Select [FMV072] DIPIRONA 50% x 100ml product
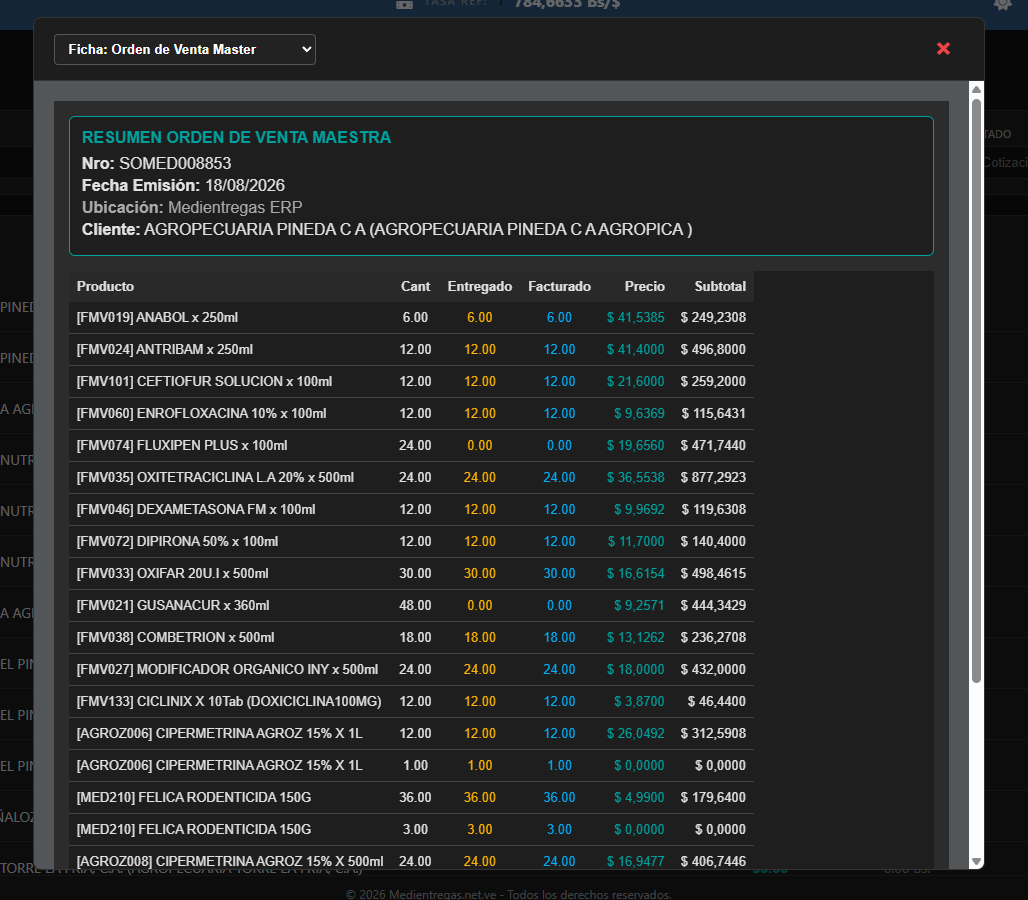Image resolution: width=1028 pixels, height=900 pixels. [x=177, y=541]
